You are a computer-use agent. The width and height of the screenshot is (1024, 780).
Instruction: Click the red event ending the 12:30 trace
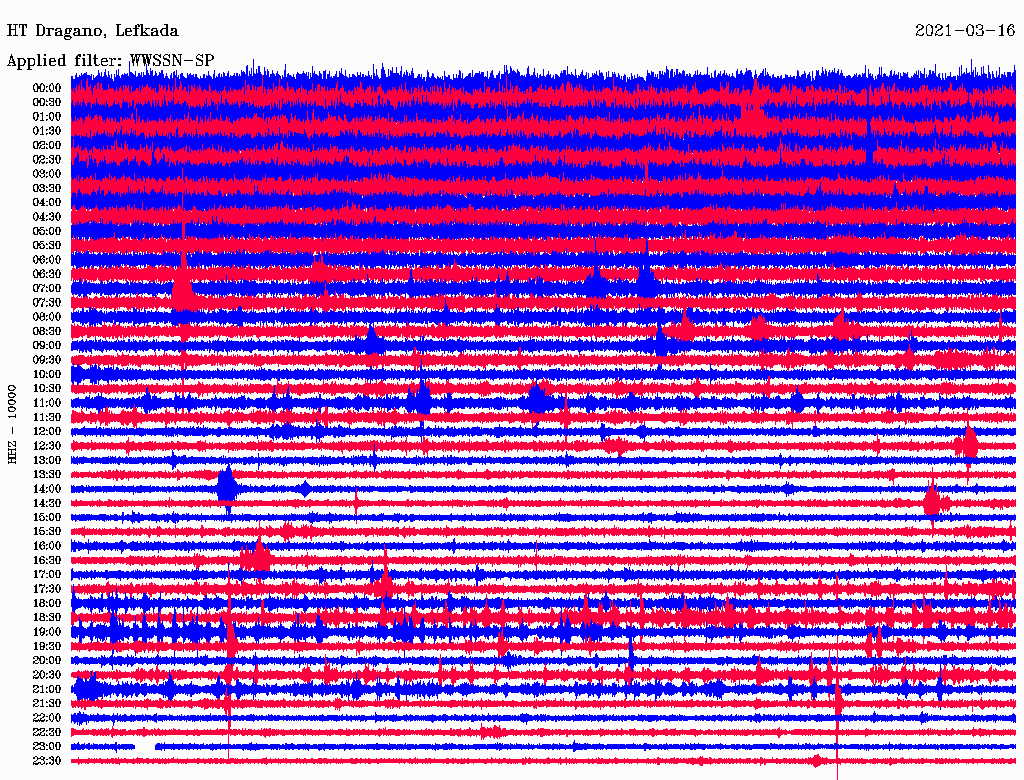[x=967, y=444]
